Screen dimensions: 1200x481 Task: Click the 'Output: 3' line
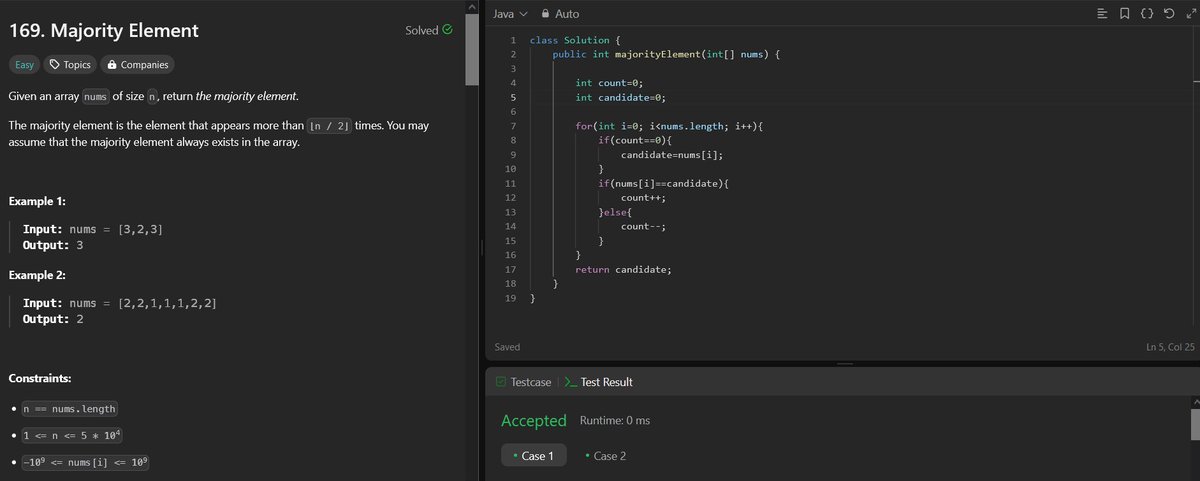coord(53,245)
